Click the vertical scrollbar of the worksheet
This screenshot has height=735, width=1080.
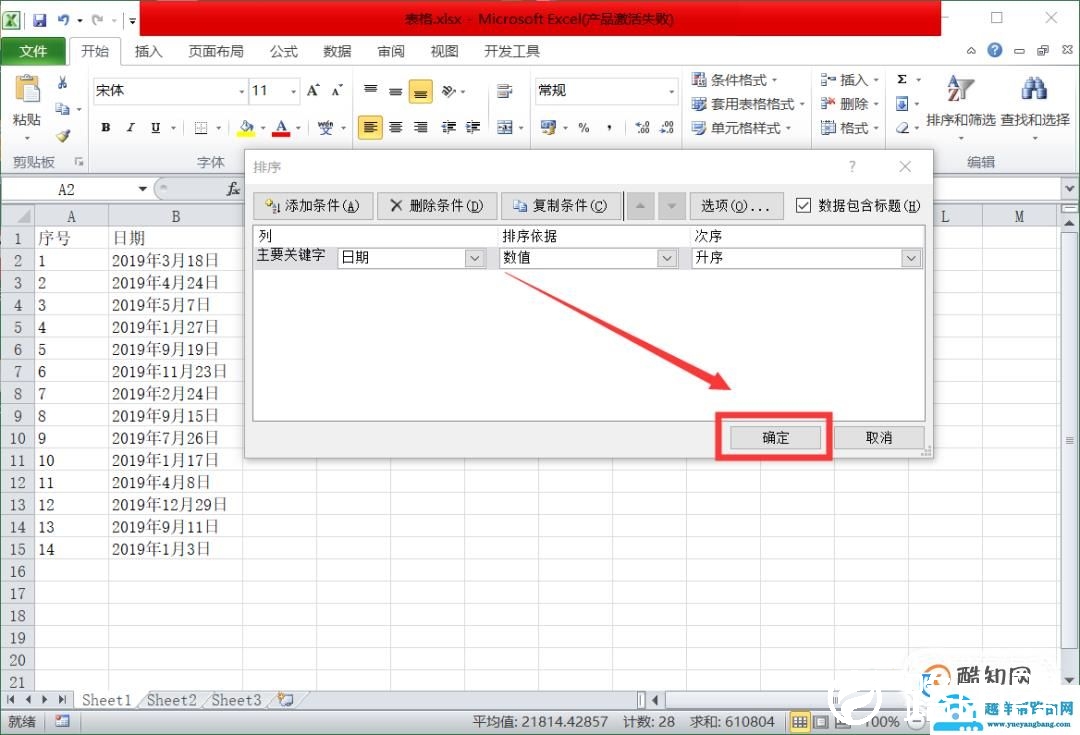(1069, 441)
